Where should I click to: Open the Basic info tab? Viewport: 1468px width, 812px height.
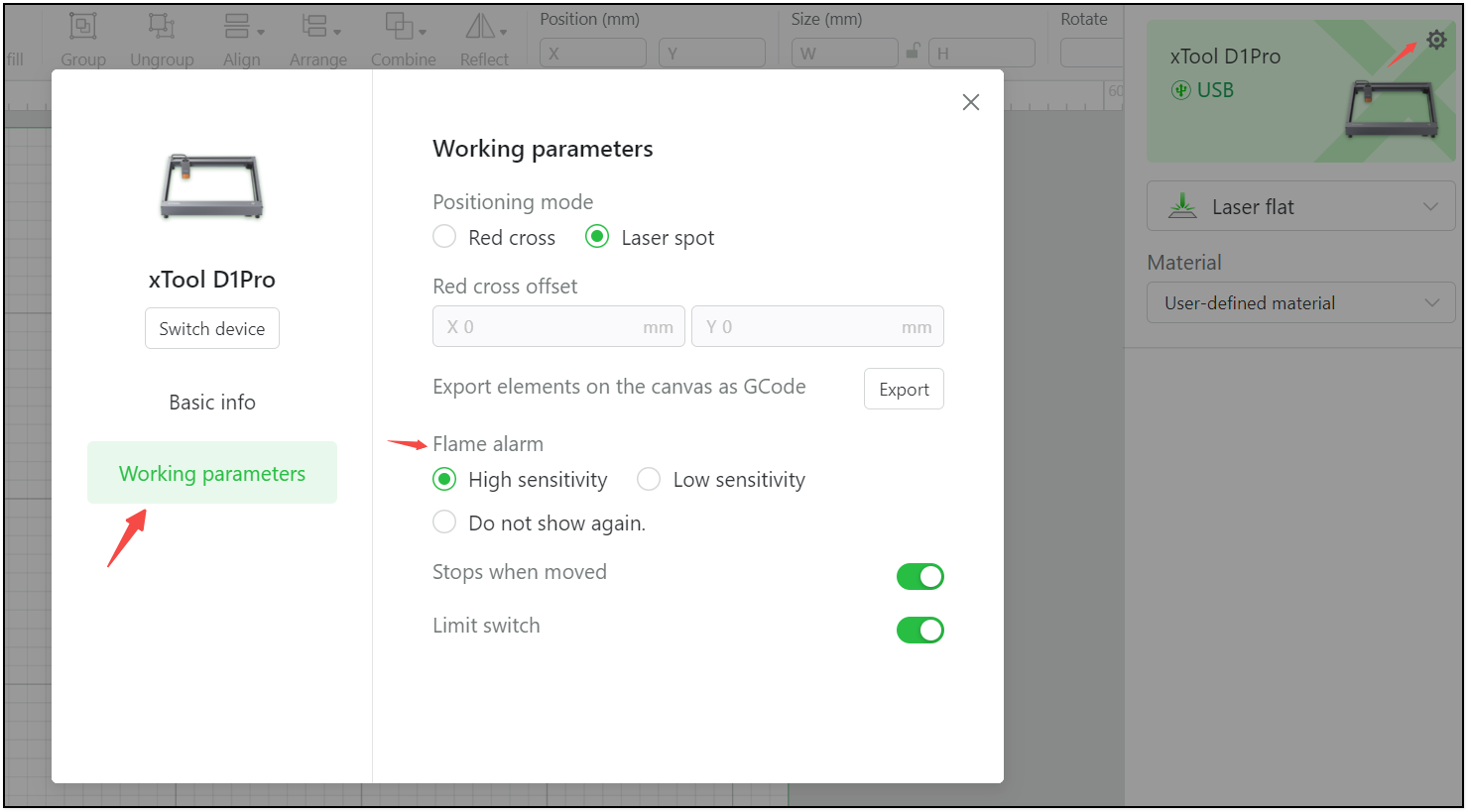click(212, 403)
